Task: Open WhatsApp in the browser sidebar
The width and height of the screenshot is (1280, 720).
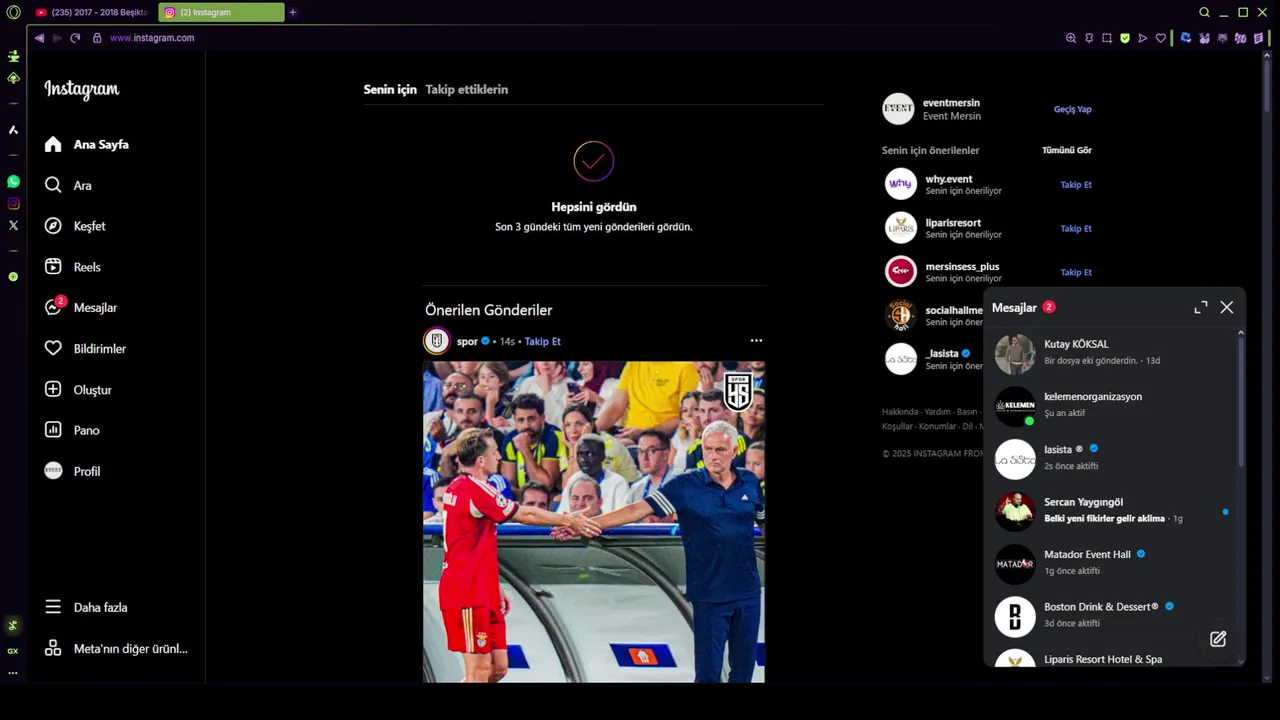Action: pyautogui.click(x=13, y=182)
